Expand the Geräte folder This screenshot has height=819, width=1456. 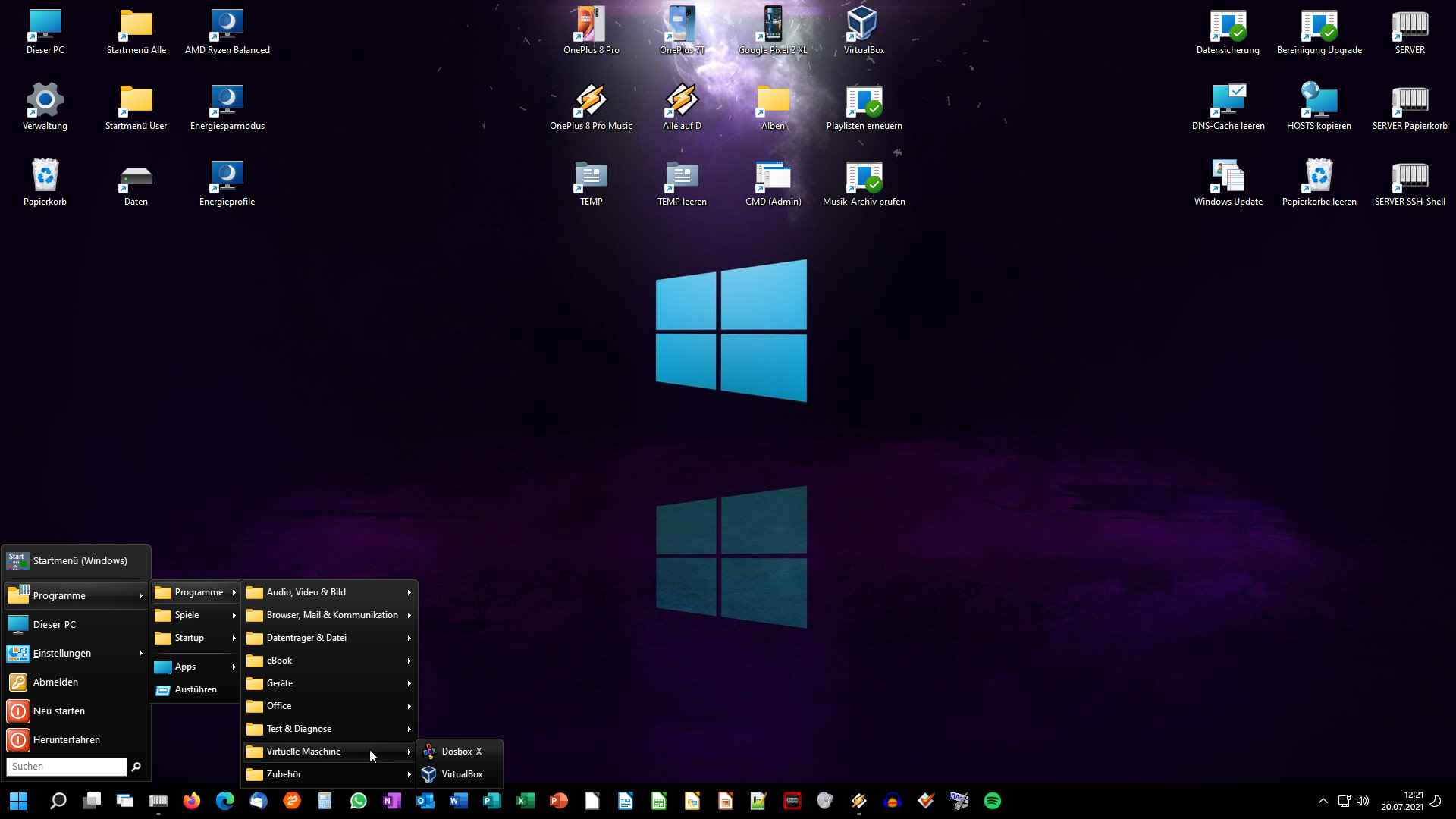point(329,683)
